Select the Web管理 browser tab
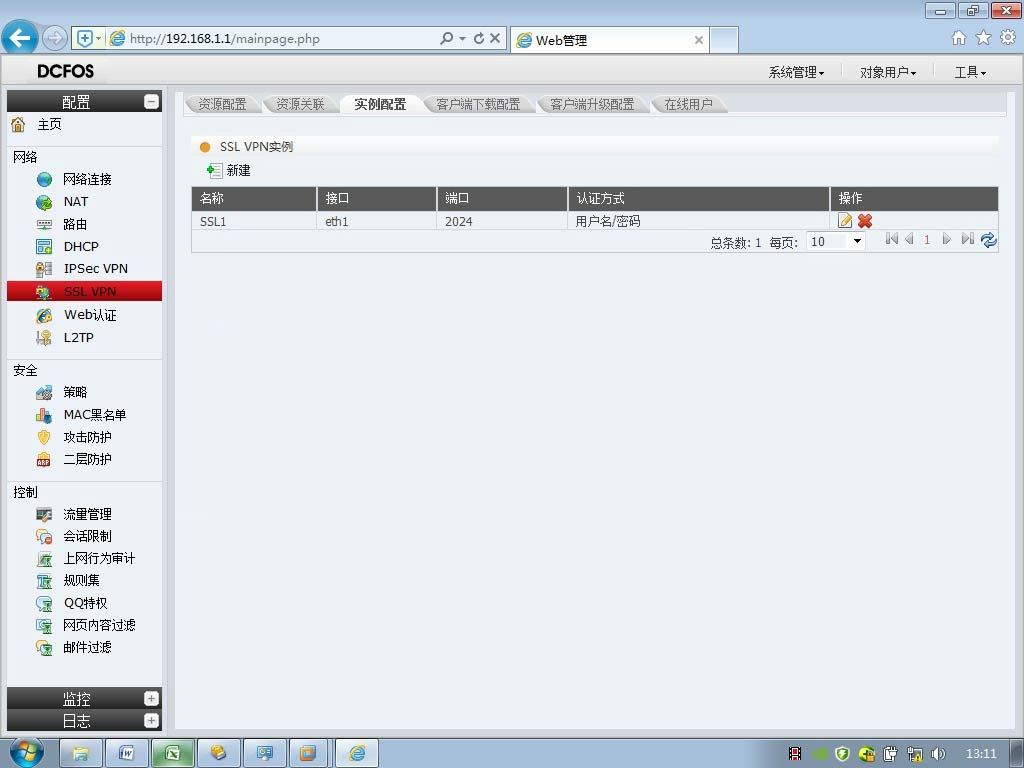Image resolution: width=1024 pixels, height=768 pixels. [x=609, y=40]
